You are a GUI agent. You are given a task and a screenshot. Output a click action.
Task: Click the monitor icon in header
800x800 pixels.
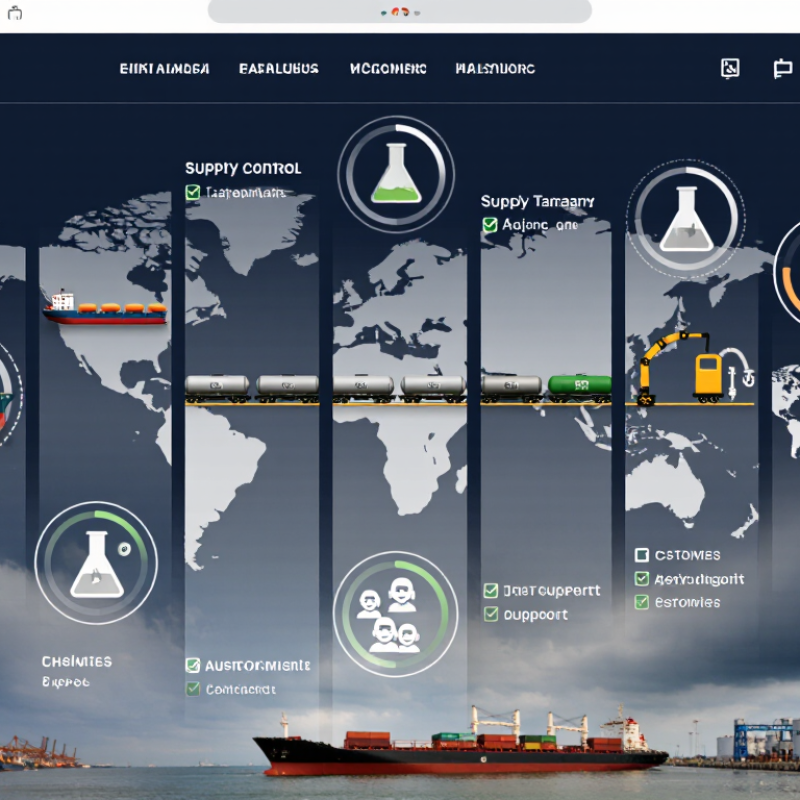(x=783, y=68)
